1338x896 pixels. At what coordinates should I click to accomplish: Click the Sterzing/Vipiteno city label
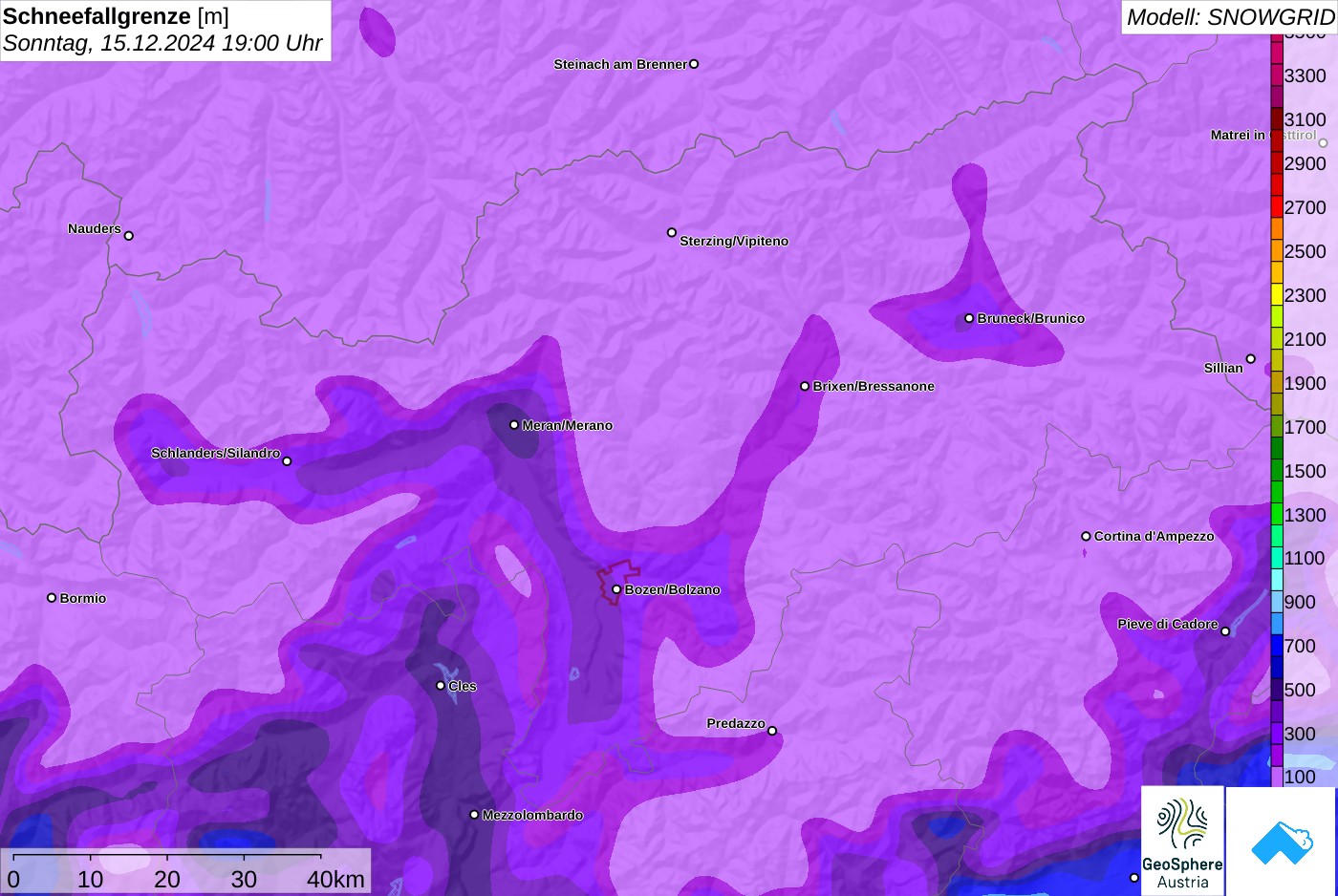pos(733,242)
